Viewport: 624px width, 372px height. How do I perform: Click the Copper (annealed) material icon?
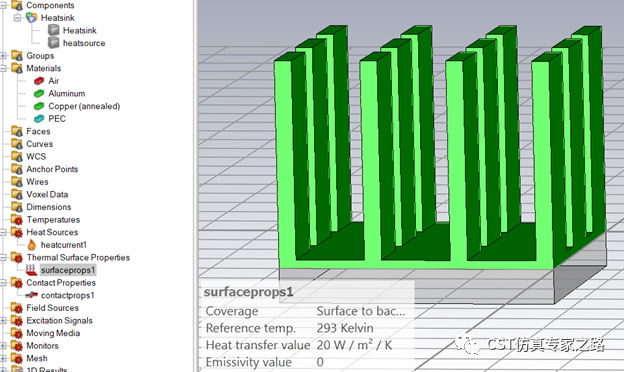[x=39, y=106]
